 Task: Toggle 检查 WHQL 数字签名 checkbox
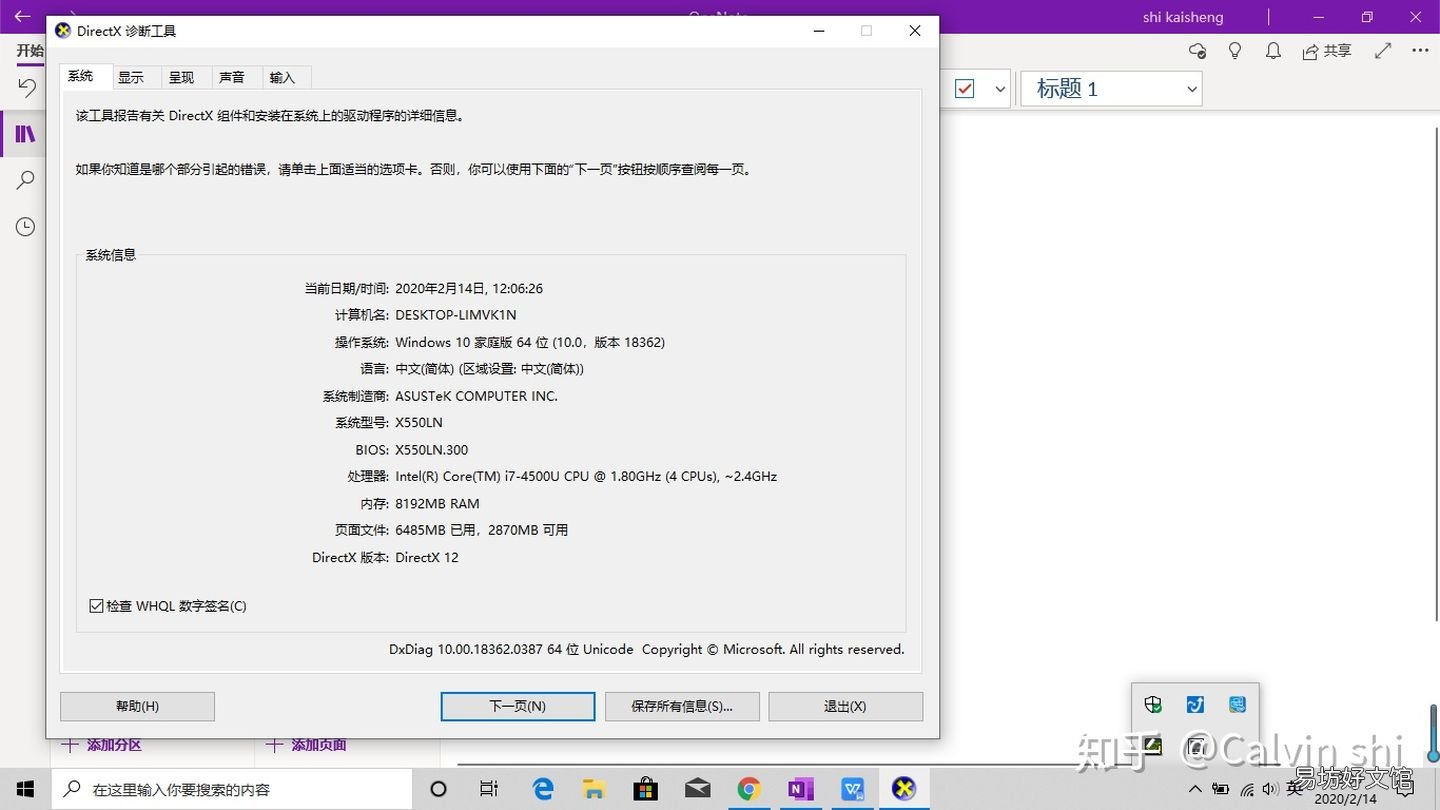(167, 606)
